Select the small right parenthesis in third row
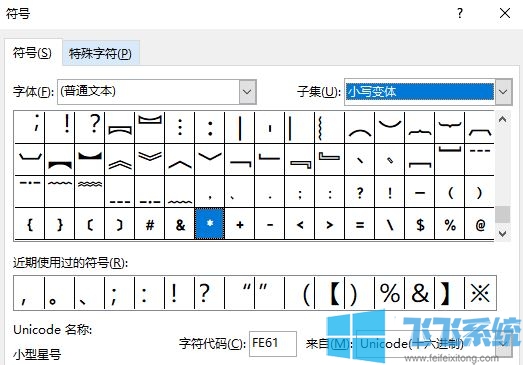The width and height of the screenshot is (523, 365). point(479,192)
